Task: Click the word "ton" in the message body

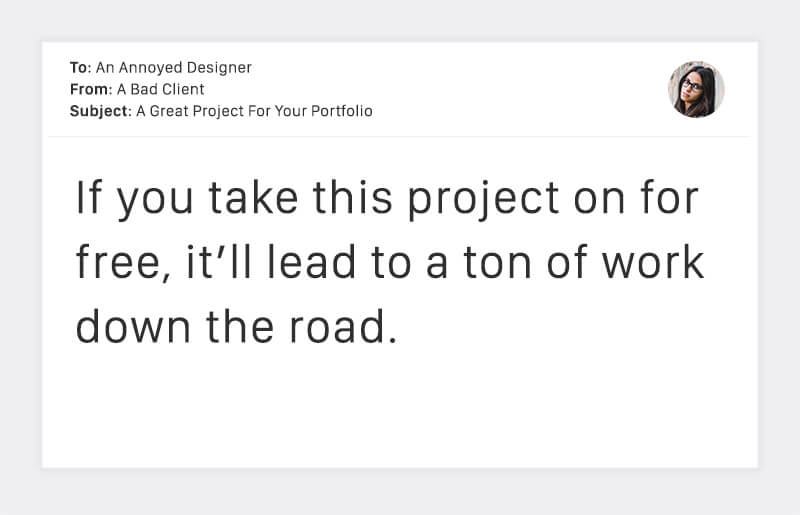Action: 496,264
